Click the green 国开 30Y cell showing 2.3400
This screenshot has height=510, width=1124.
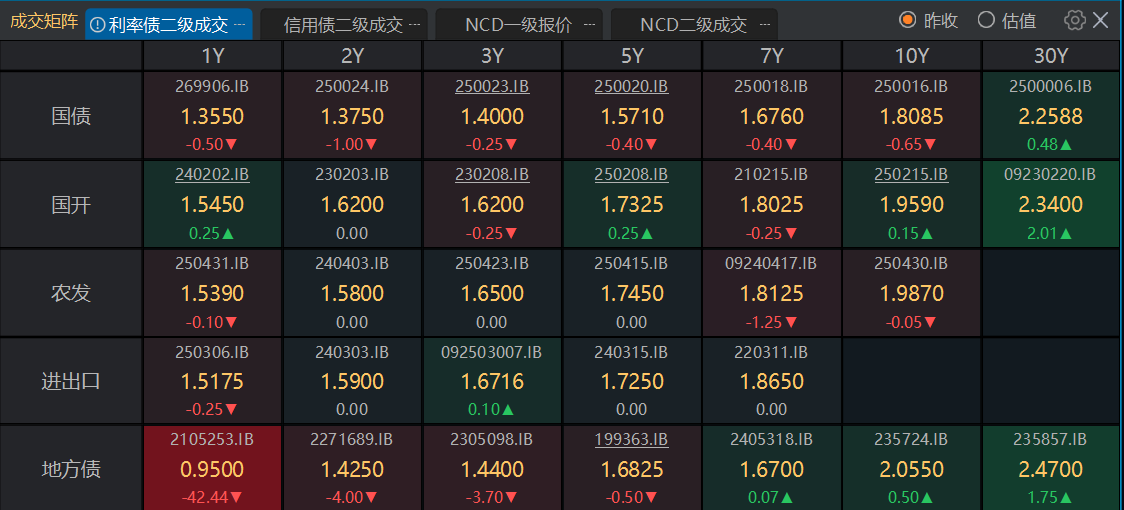coord(1050,205)
